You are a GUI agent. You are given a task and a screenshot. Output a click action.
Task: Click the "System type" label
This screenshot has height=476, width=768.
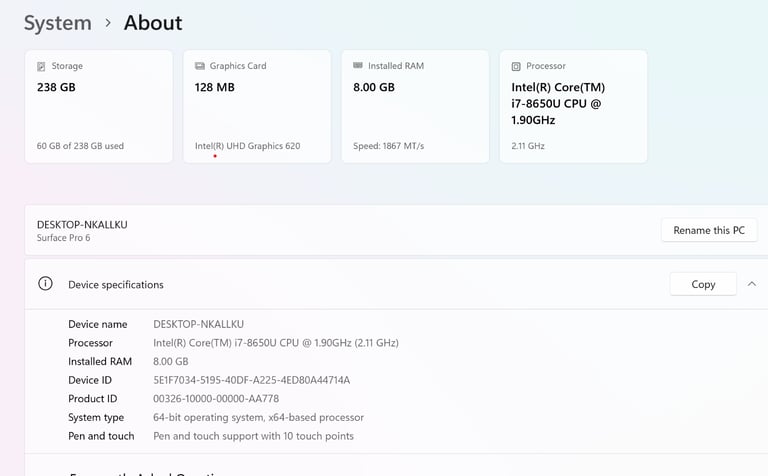pyautogui.click(x=96, y=418)
